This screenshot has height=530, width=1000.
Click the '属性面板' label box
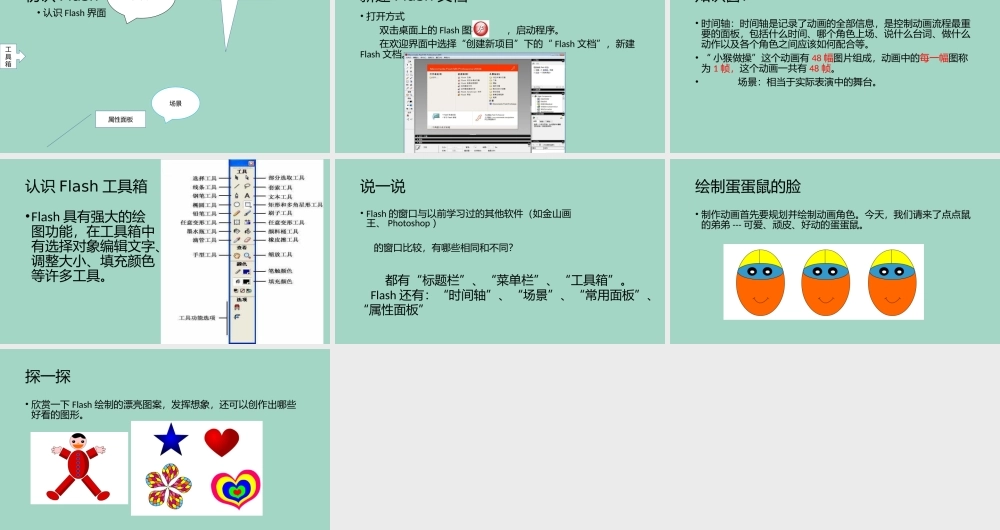click(x=121, y=119)
